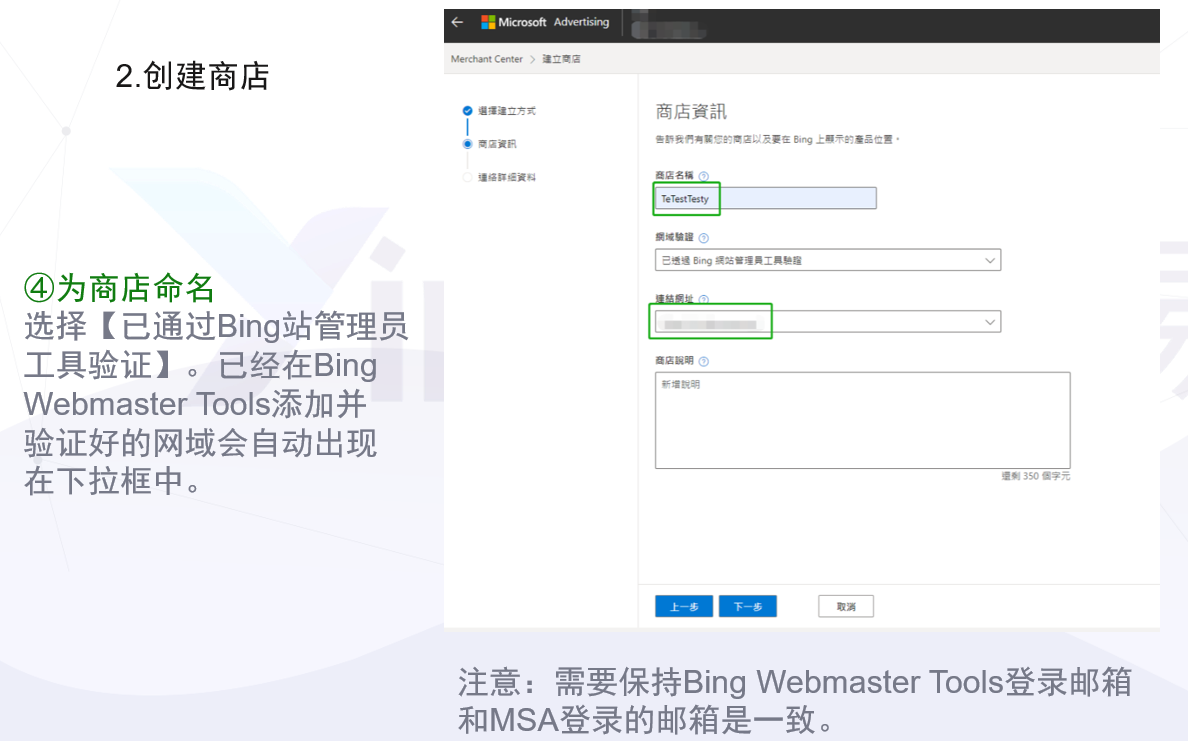Open the Microsoft Advertising logo link

(x=545, y=22)
